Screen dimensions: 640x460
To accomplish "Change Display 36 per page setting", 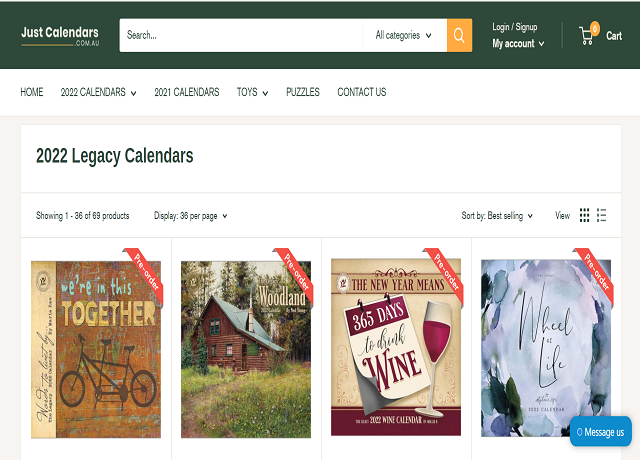I will pos(191,216).
